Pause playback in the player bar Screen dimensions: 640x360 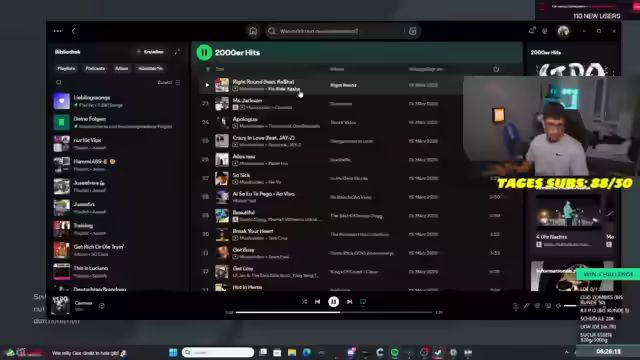[x=333, y=302]
